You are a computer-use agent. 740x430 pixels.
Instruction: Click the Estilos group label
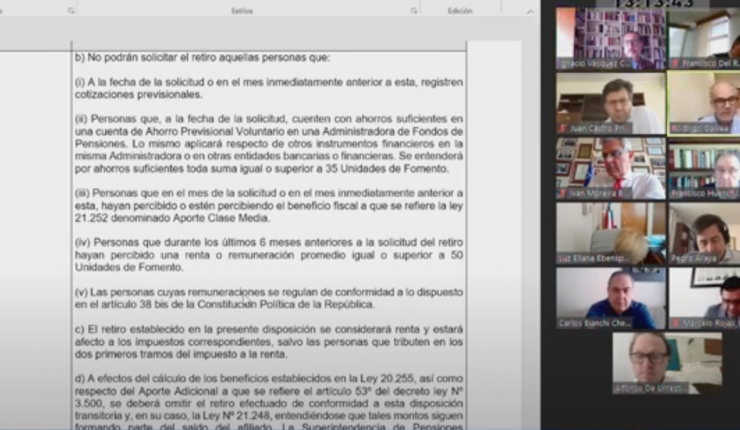pos(241,9)
